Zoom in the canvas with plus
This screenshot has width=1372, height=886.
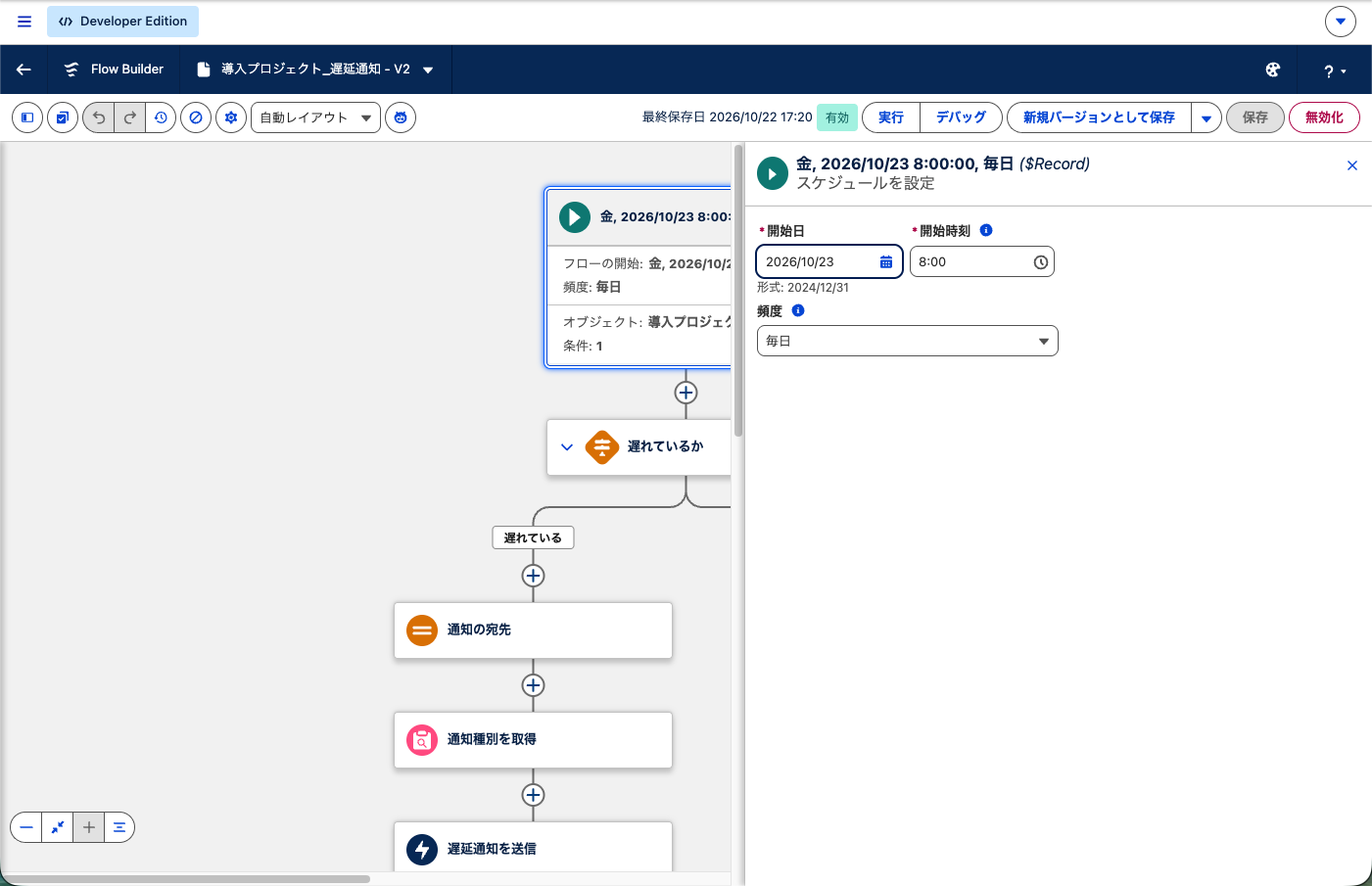[89, 827]
